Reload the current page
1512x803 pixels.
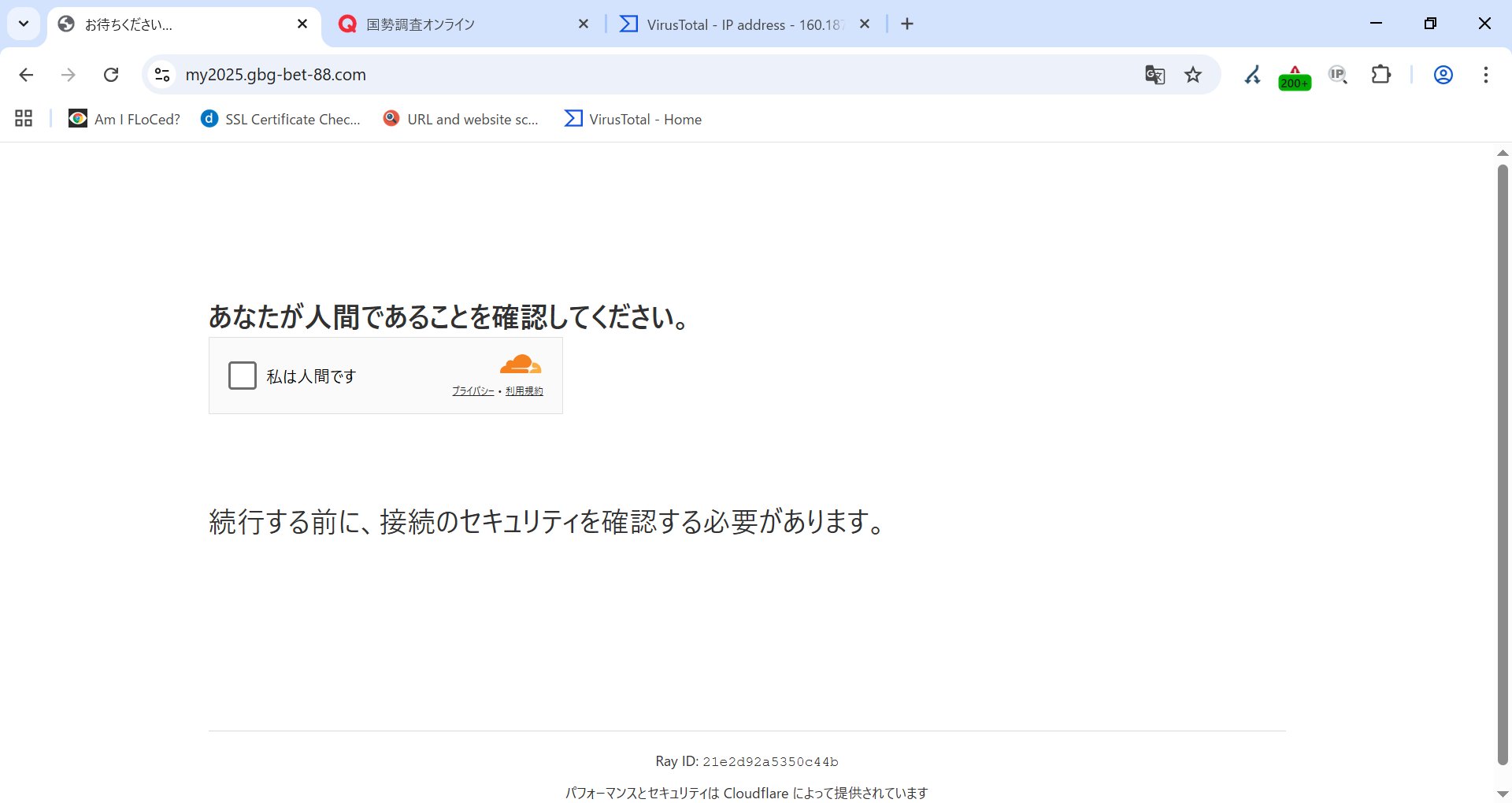(x=111, y=75)
